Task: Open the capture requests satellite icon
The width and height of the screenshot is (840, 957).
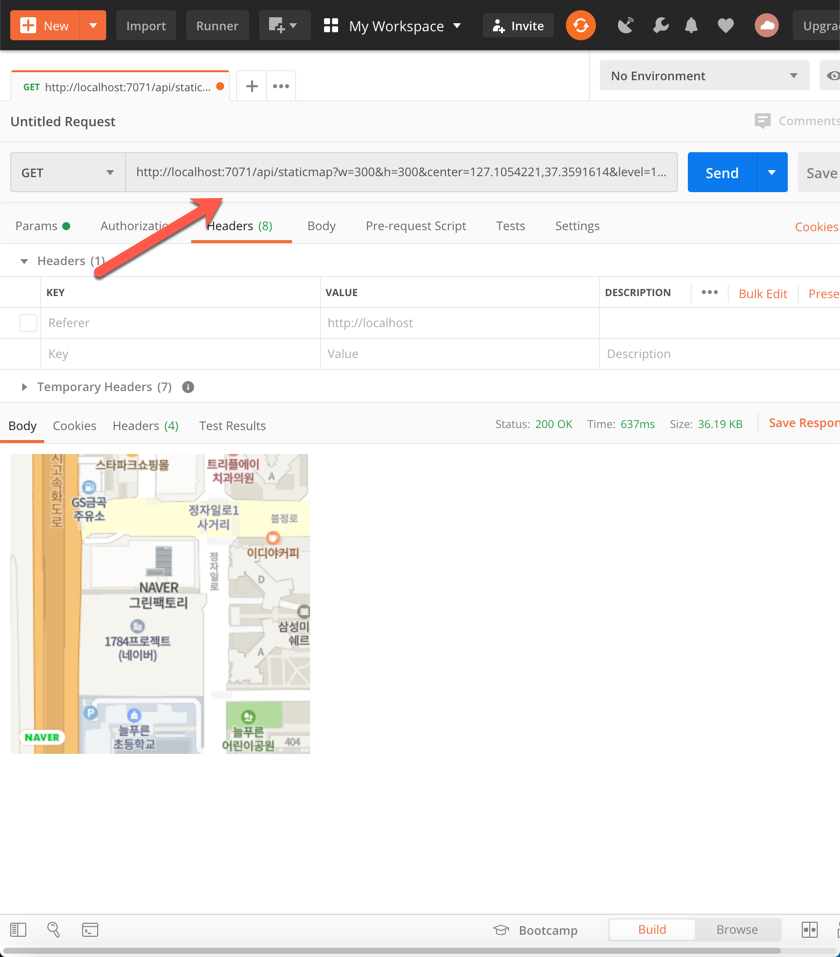Action: click(x=626, y=26)
